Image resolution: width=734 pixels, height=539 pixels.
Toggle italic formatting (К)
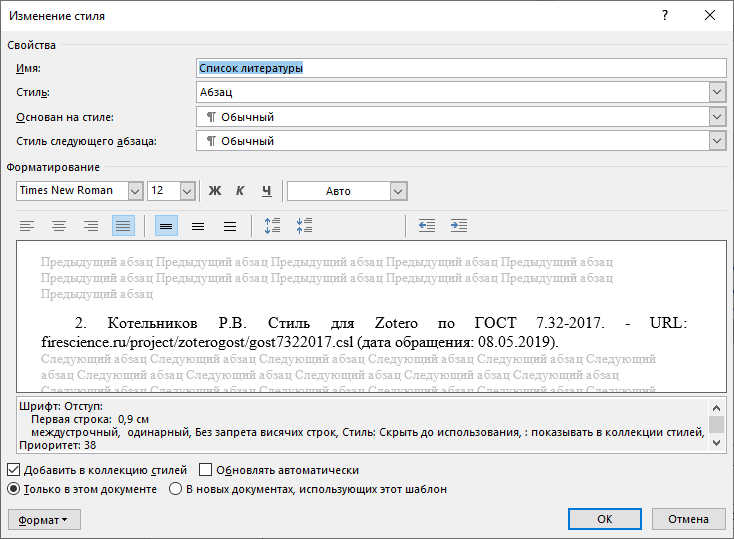pyautogui.click(x=240, y=191)
